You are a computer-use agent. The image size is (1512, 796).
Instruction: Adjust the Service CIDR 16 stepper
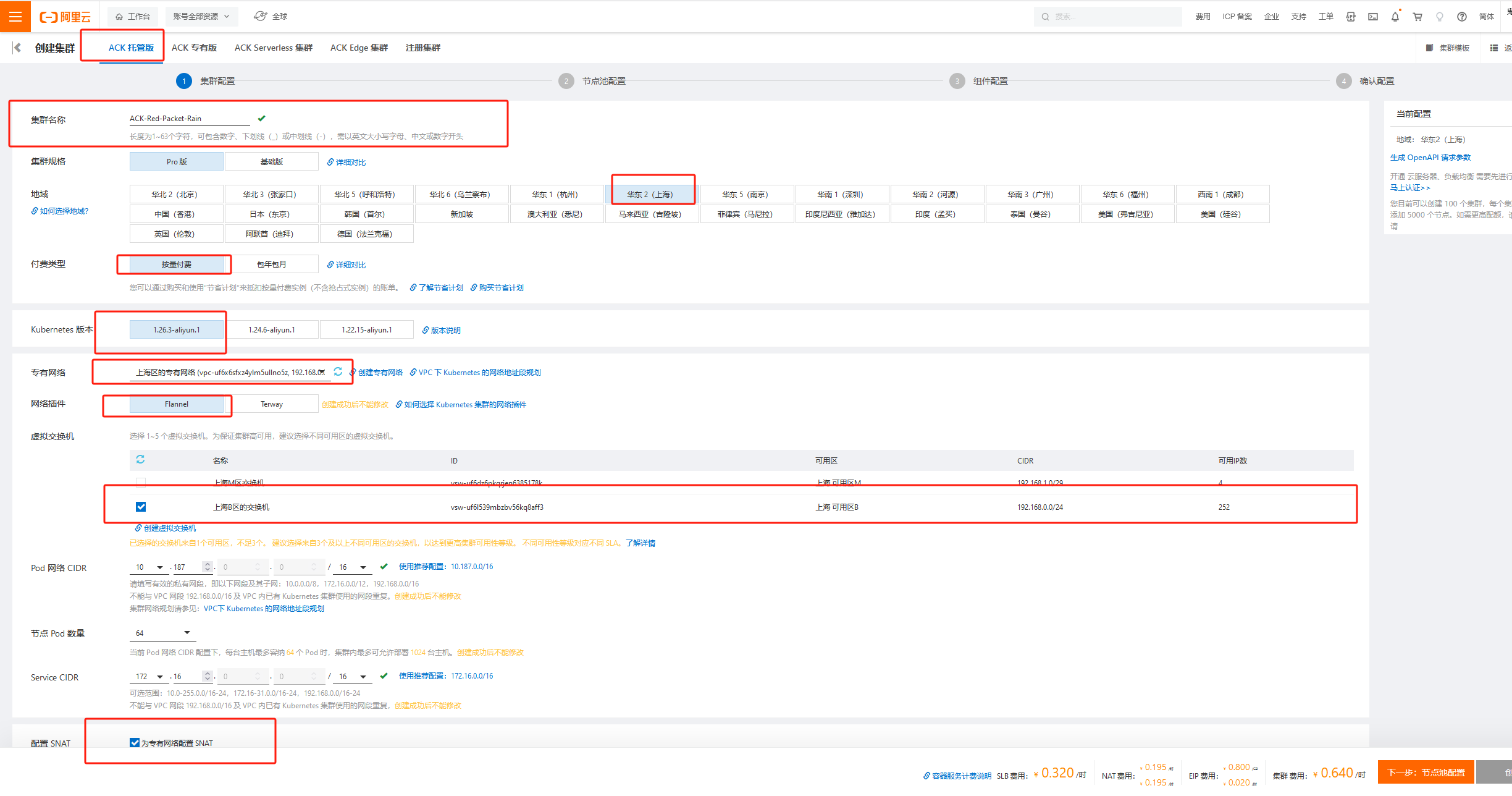pos(208,676)
